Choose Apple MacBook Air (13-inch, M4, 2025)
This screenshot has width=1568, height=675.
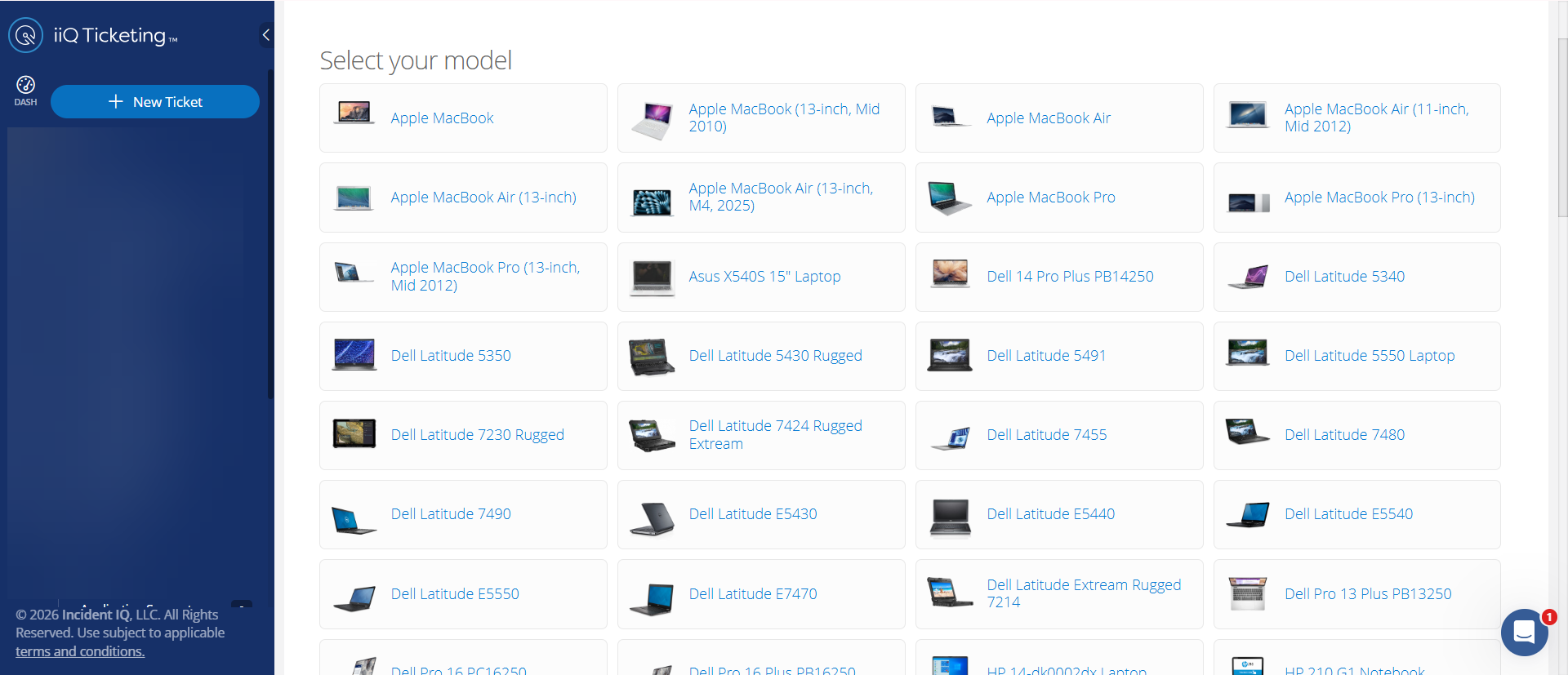[780, 197]
